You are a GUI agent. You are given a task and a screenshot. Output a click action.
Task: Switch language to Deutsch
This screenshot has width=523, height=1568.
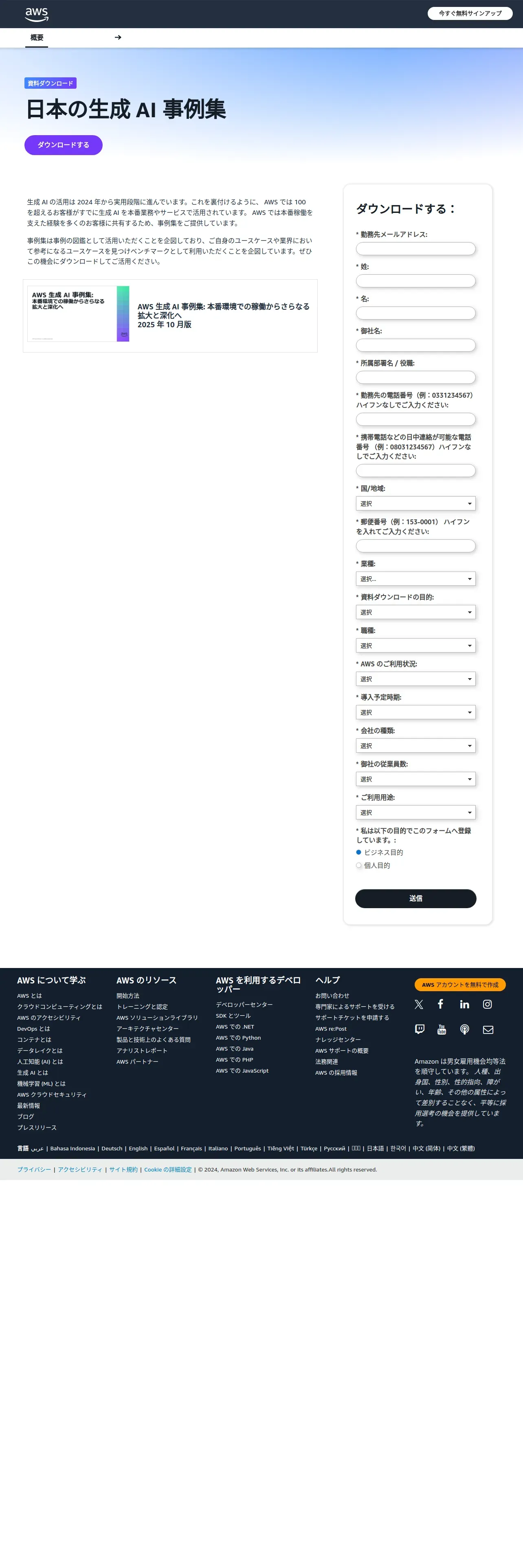(112, 1149)
